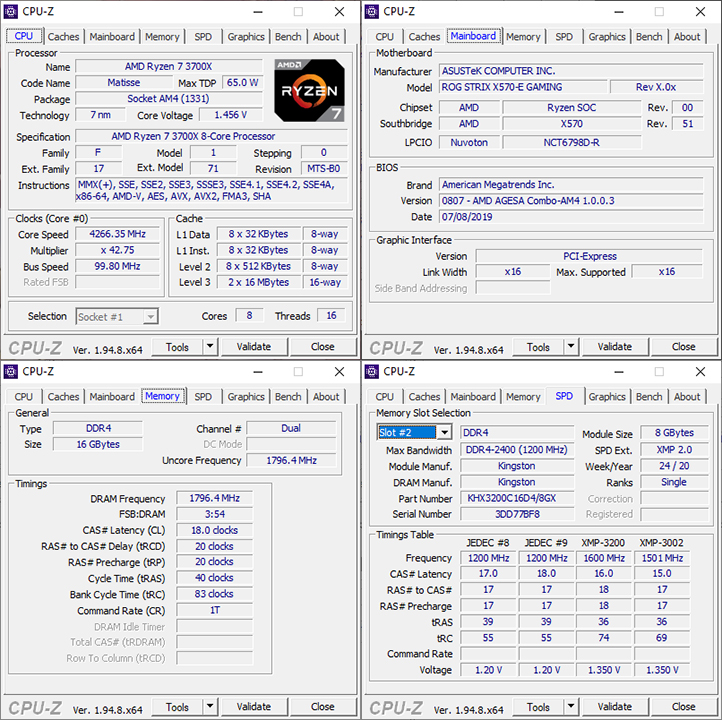
Task: Click the motherboard model ROG STRIX X570-E GAMING
Action: pyautogui.click(x=523, y=87)
